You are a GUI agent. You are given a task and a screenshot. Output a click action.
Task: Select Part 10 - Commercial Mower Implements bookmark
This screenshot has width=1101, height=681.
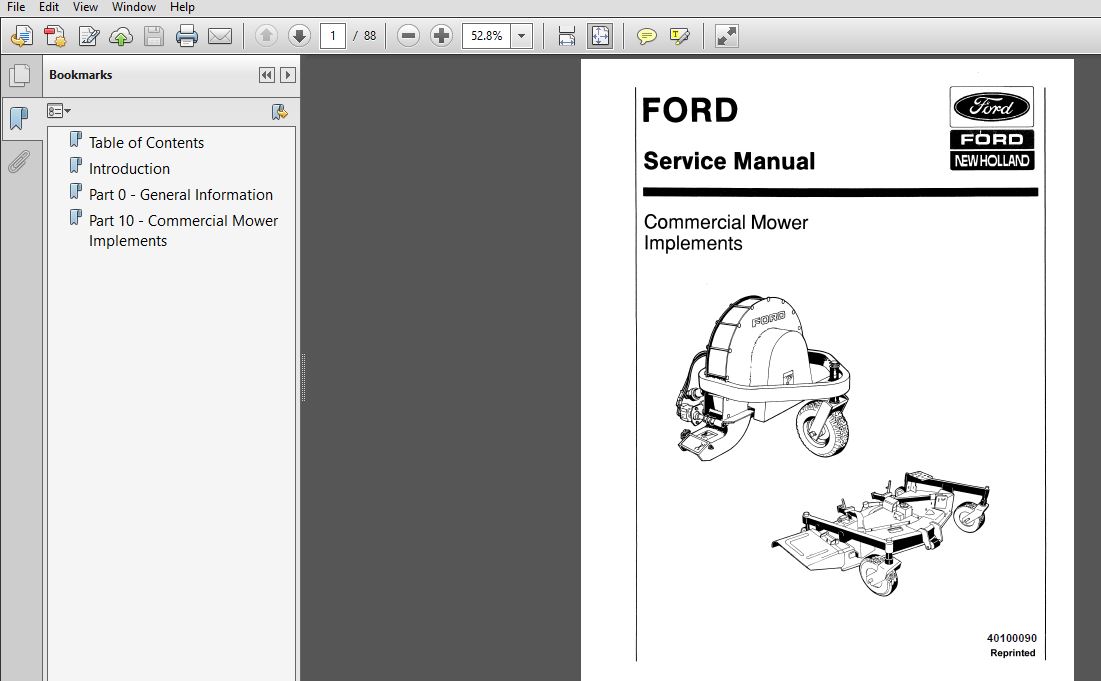click(x=183, y=230)
